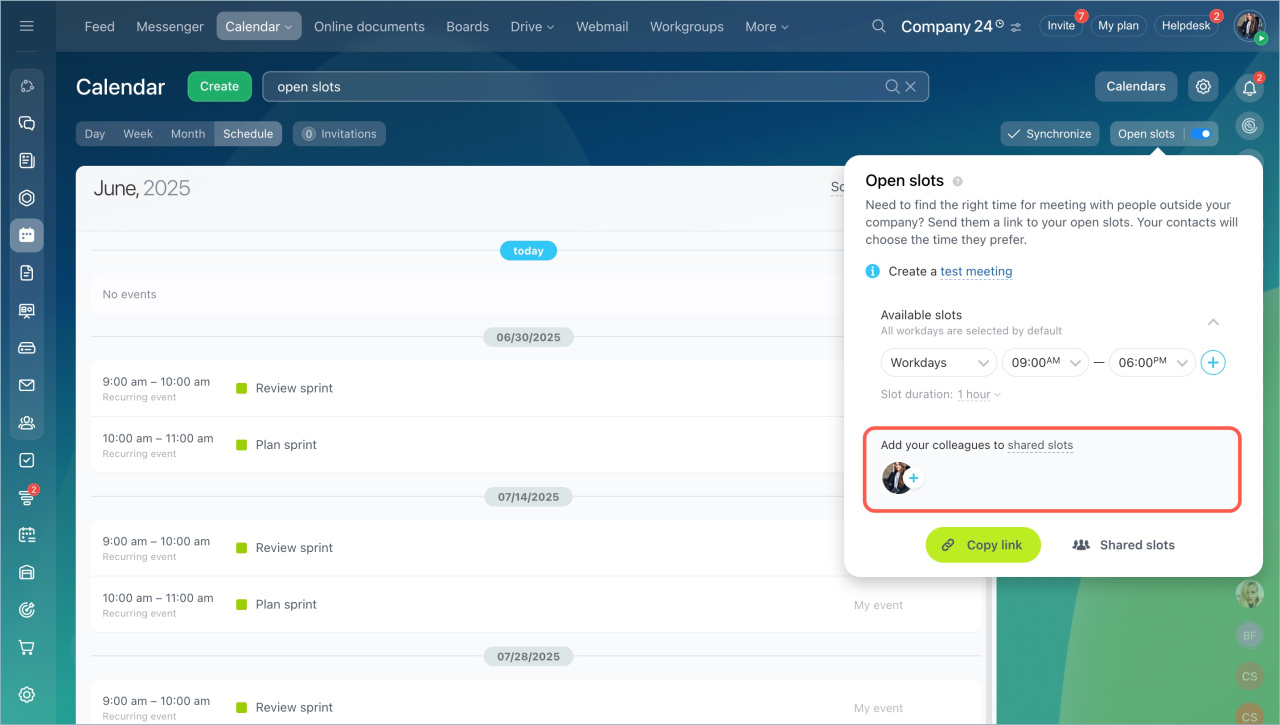
Task: Add another time slot with plus icon
Action: (1212, 363)
